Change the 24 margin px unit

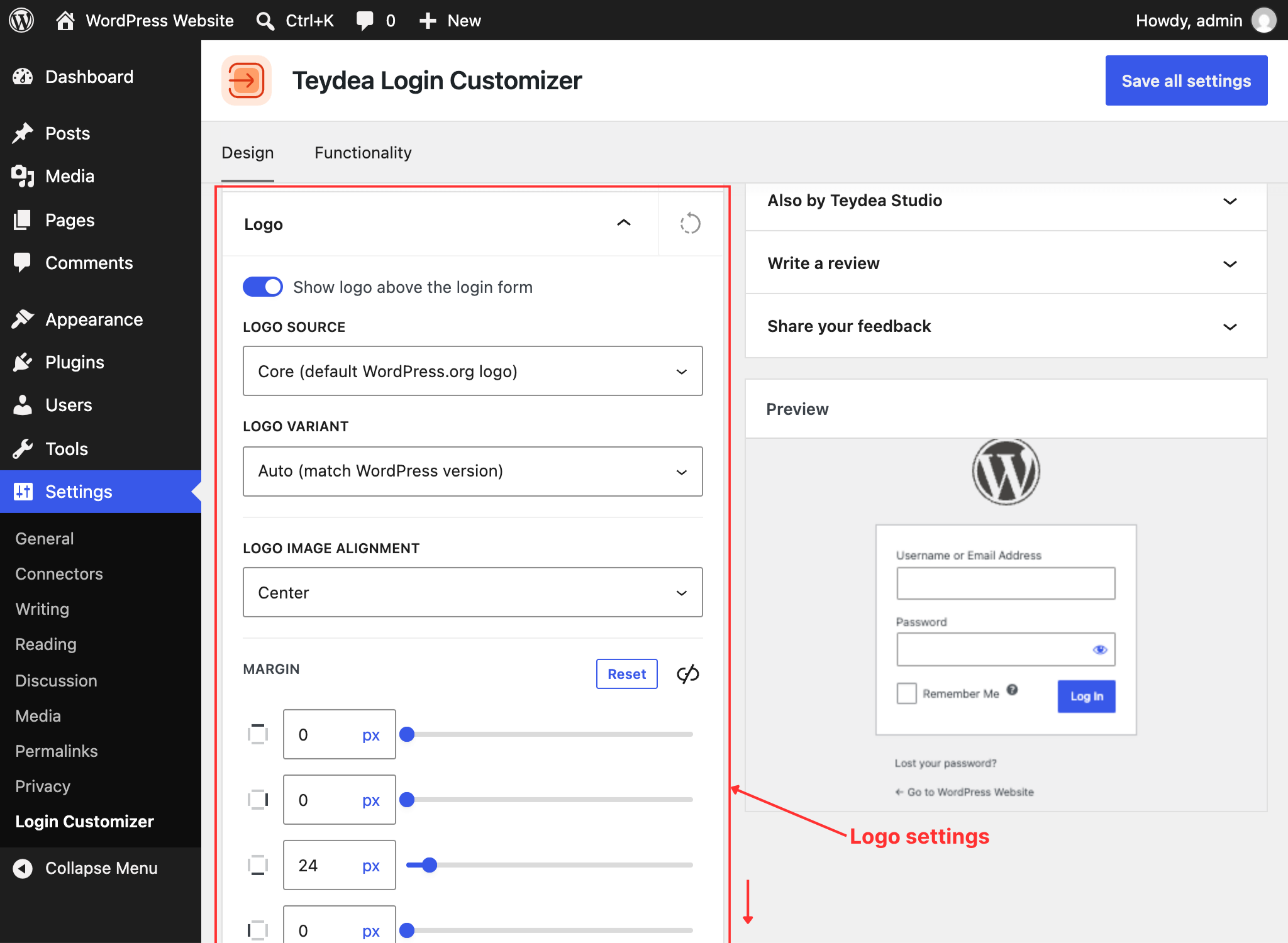[371, 866]
